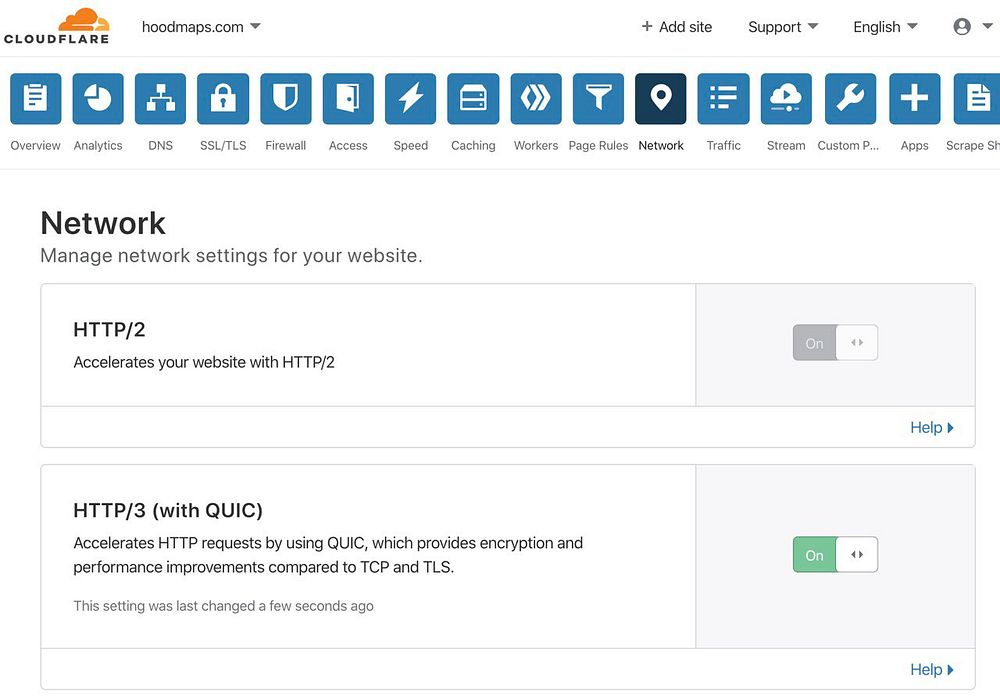Open the hoodmaps.com site dropdown
Image resolution: width=1000 pixels, height=698 pixels.
(x=201, y=27)
